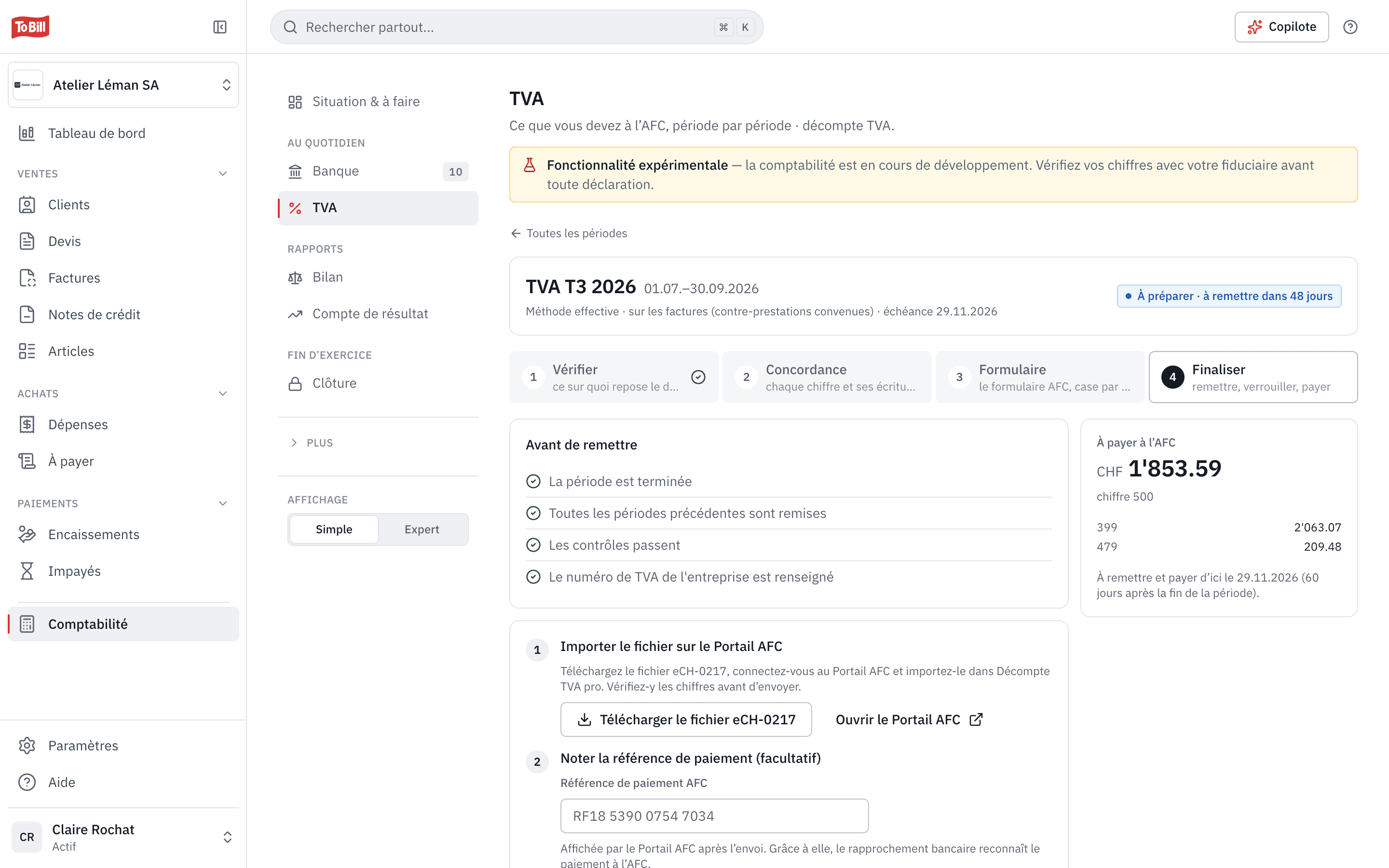The height and width of the screenshot is (868, 1389).
Task: Go to the Formulaire step
Action: coord(1039,377)
